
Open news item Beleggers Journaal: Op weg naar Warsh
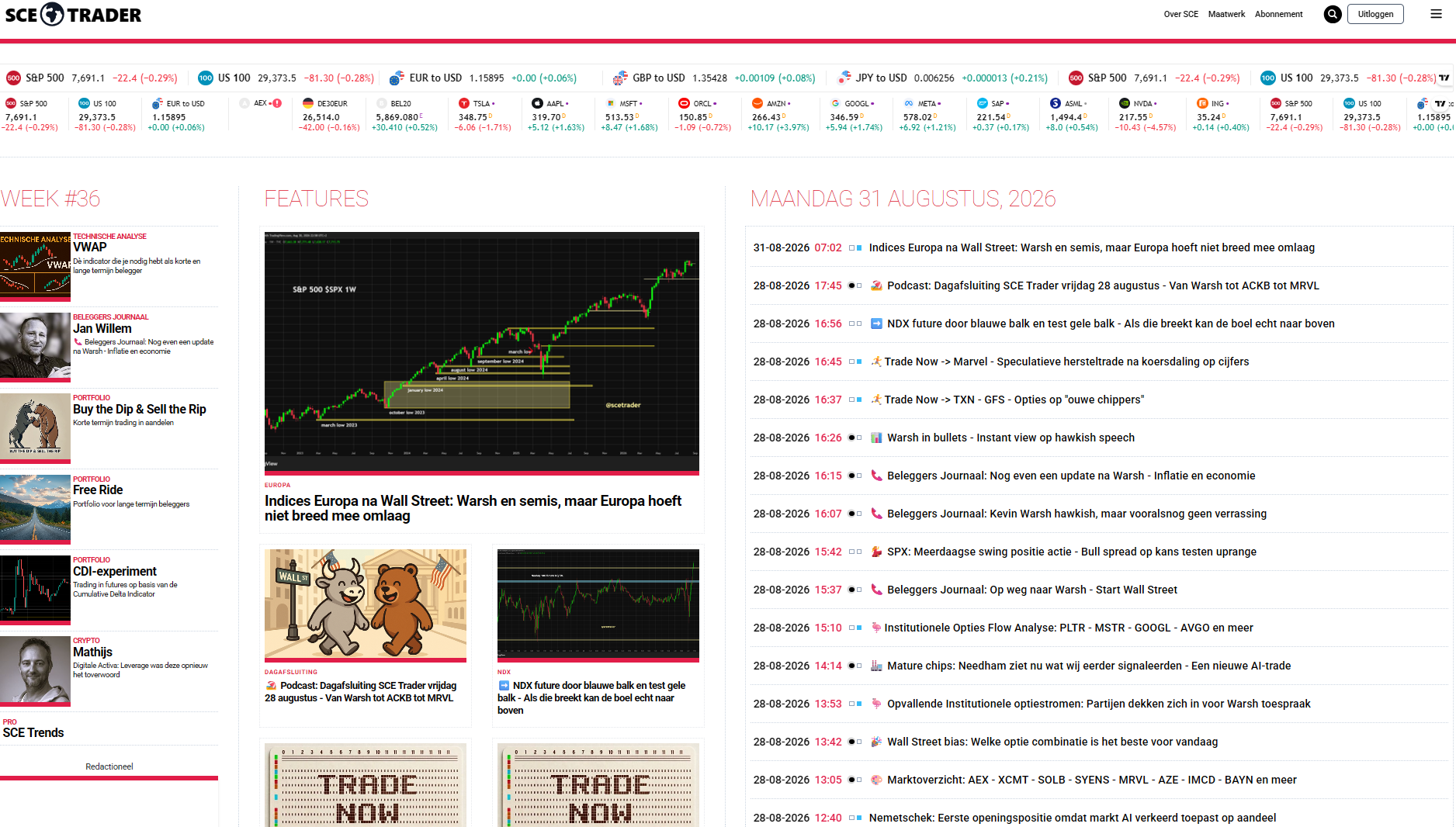[x=1032, y=590]
